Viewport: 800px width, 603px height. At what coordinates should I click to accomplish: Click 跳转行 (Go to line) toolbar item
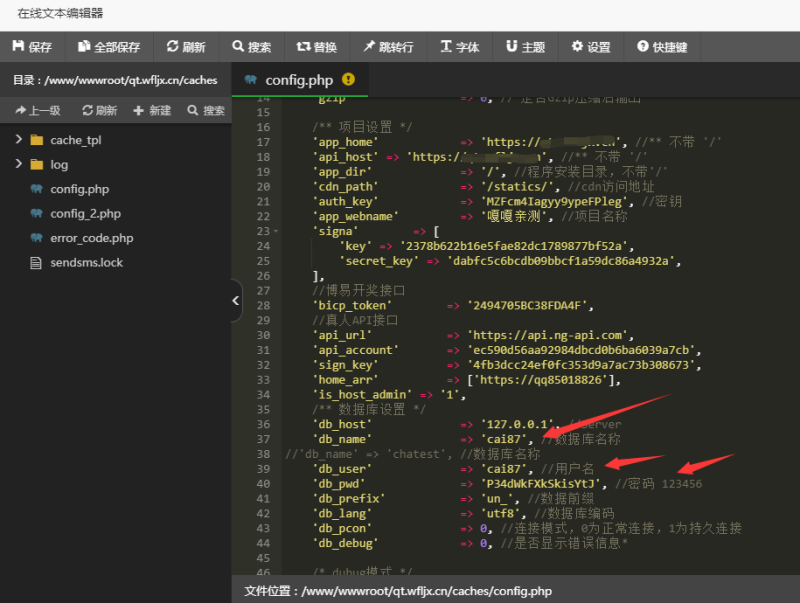[x=388, y=47]
